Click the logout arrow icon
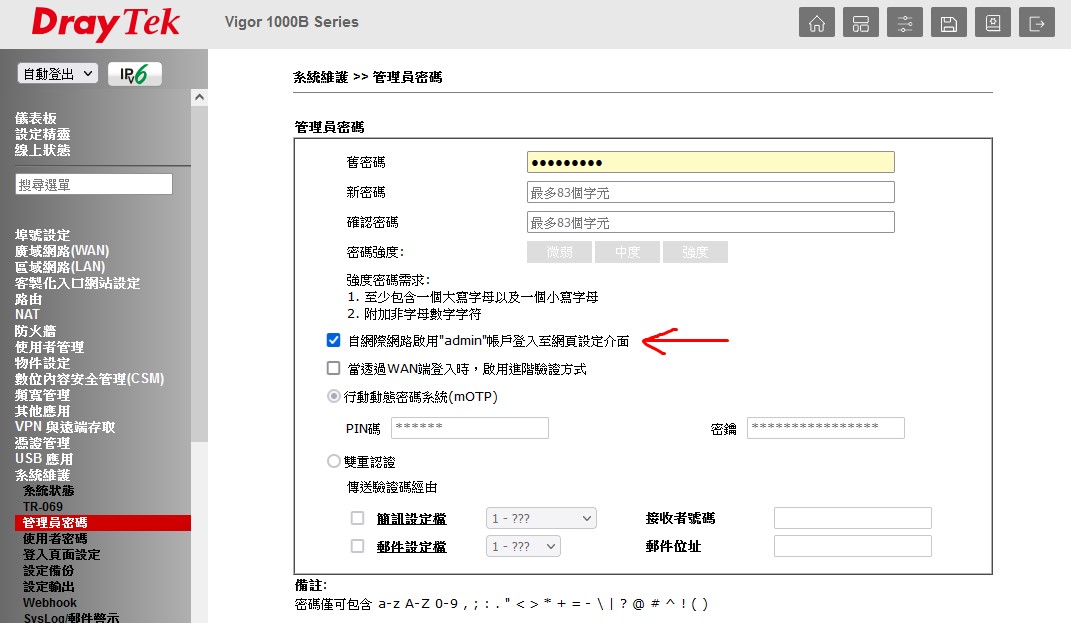Viewport: 1071px width, 623px height. click(1037, 24)
